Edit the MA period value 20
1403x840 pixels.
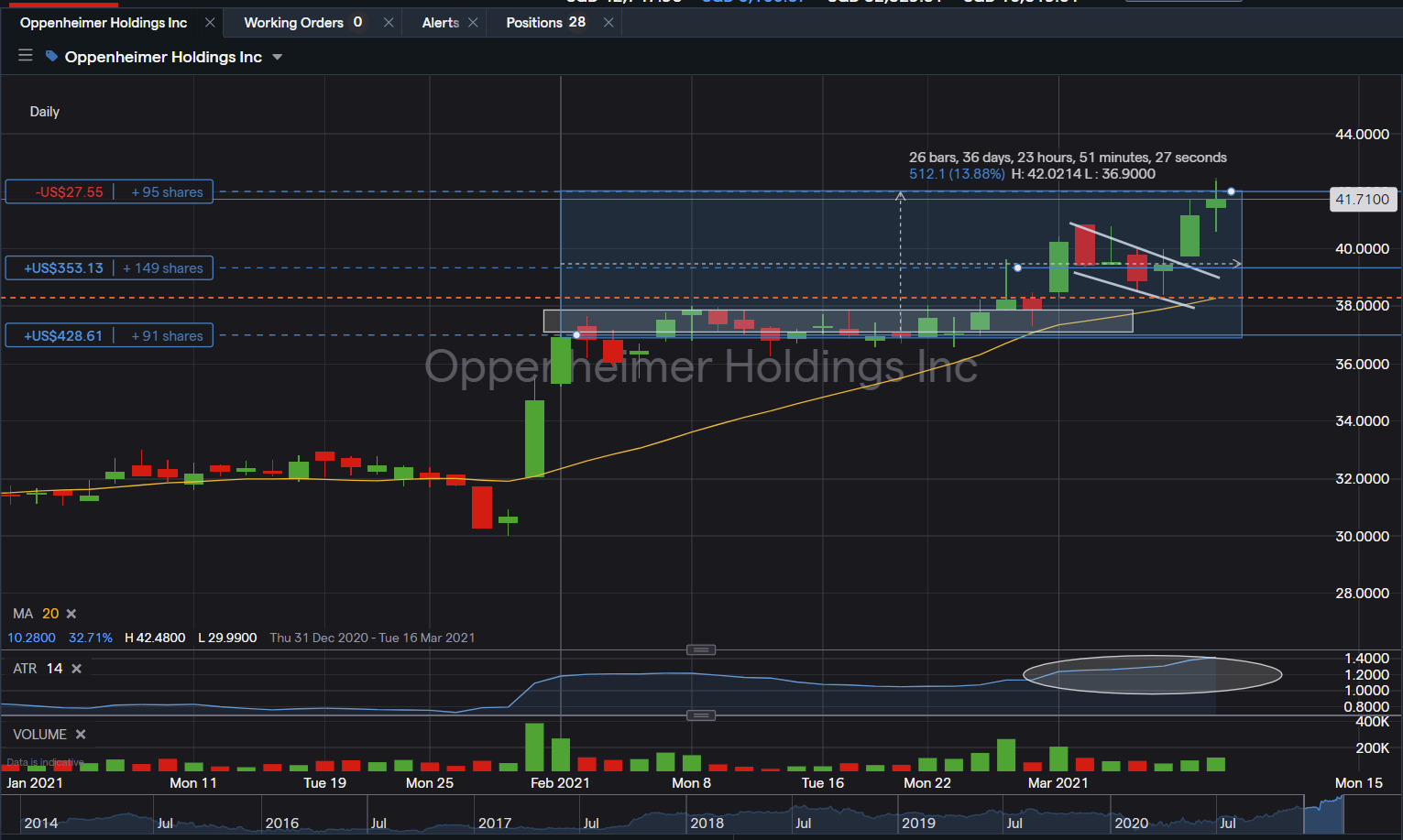pos(50,614)
